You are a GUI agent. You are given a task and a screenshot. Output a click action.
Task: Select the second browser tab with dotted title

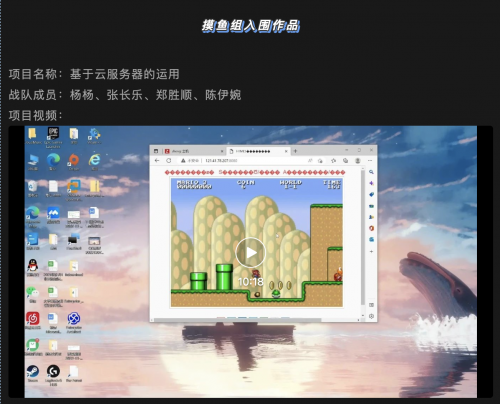258,151
